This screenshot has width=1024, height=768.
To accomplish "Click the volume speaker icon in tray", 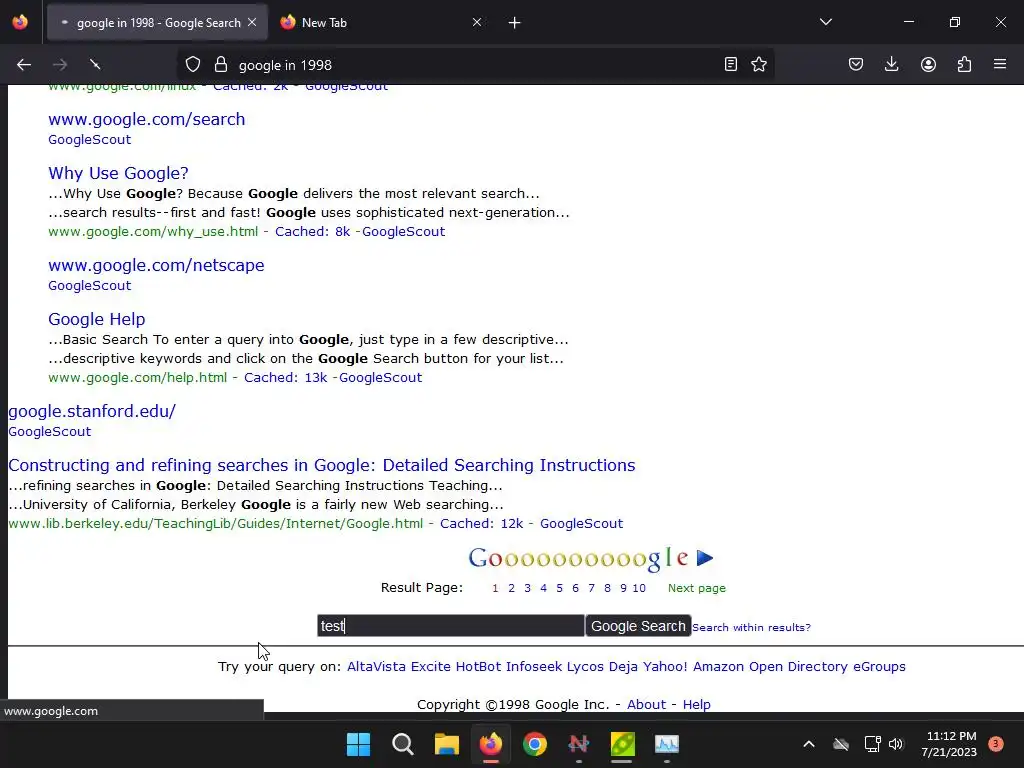I will tap(896, 744).
